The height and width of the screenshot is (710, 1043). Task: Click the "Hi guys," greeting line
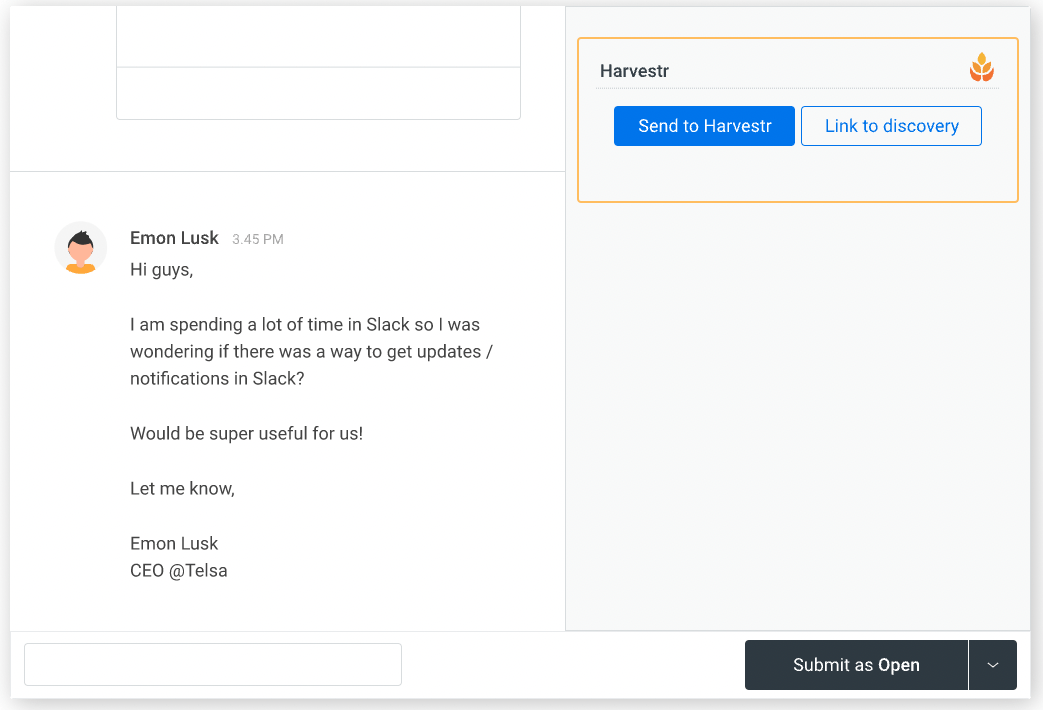click(x=161, y=270)
